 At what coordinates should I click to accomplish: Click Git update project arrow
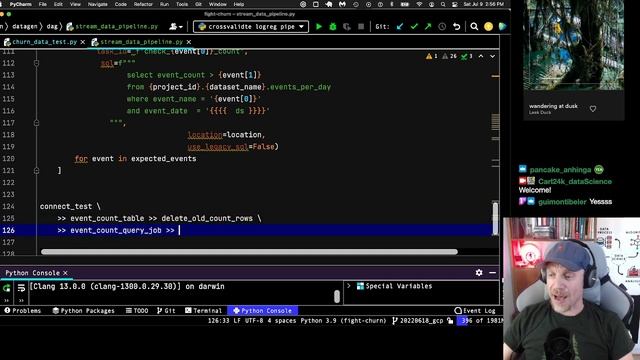point(400,27)
